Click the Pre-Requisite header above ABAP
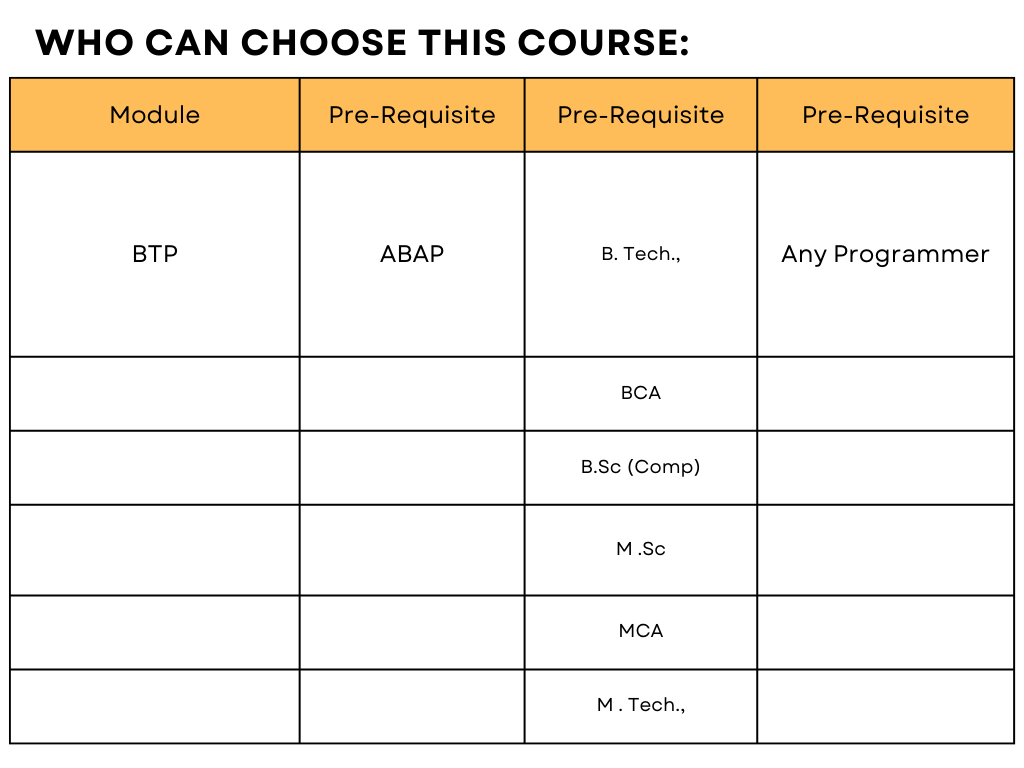Viewport: 1024px width, 768px height. [x=412, y=115]
